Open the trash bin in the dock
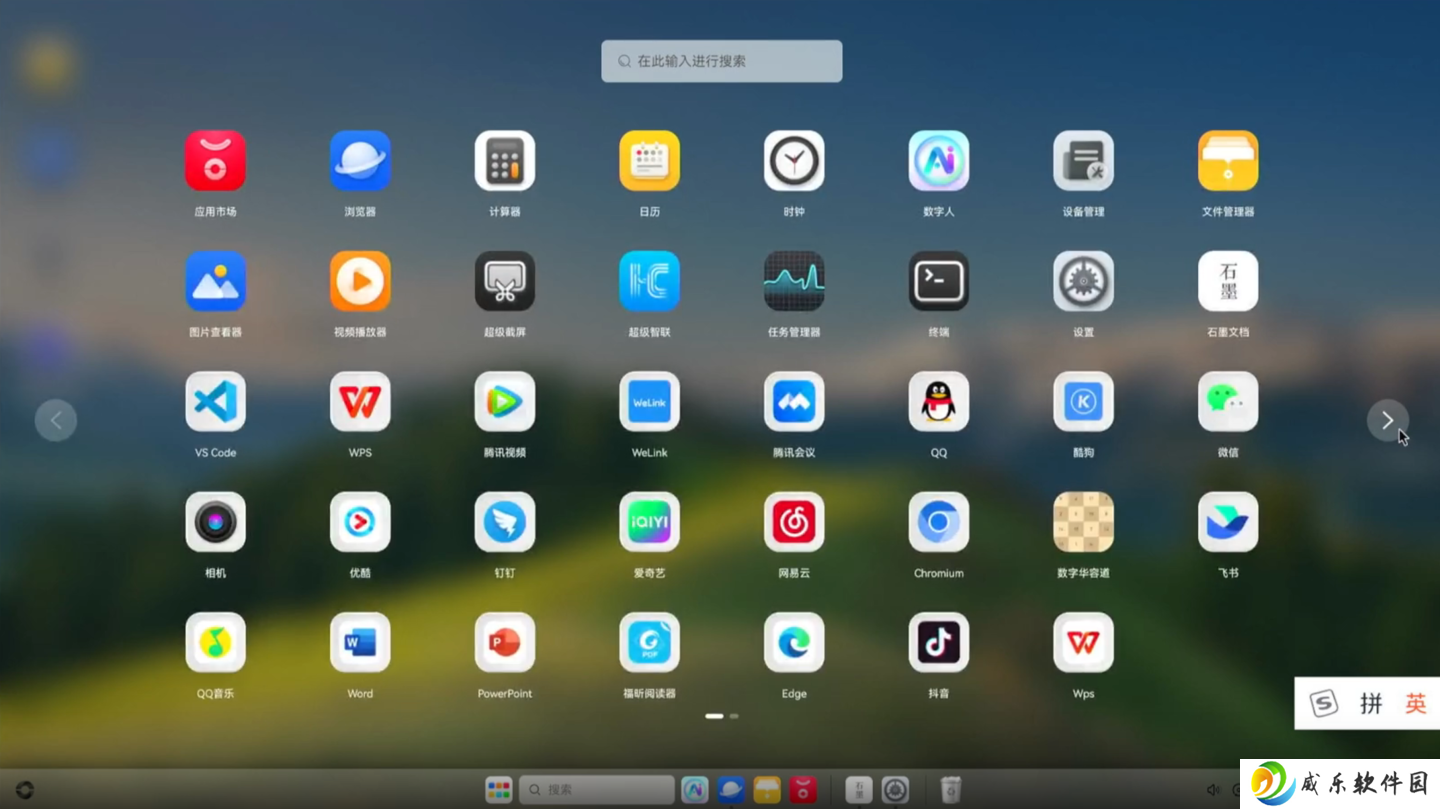This screenshot has width=1440, height=809. (951, 790)
